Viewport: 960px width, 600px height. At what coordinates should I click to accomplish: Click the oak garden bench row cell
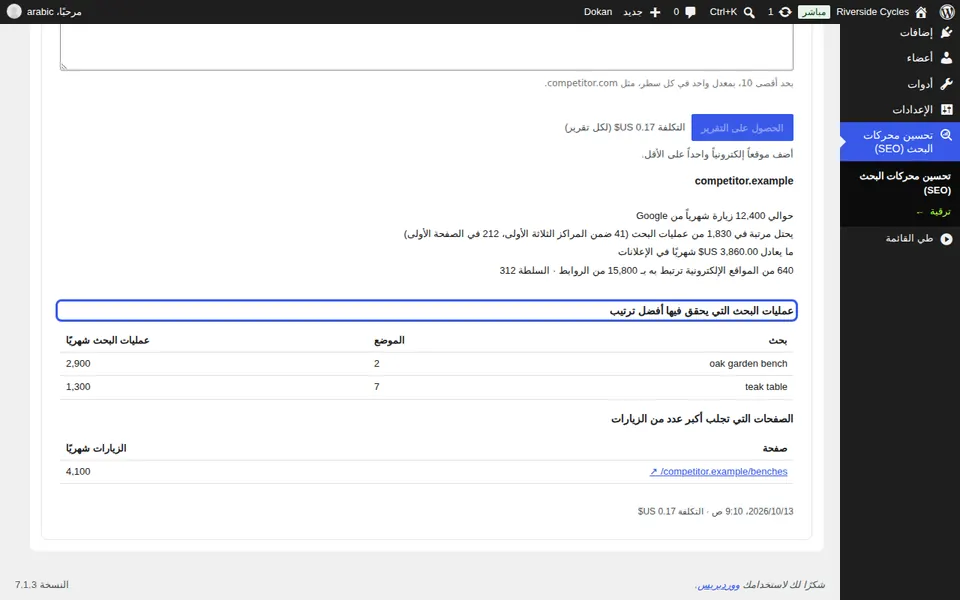[748, 364]
